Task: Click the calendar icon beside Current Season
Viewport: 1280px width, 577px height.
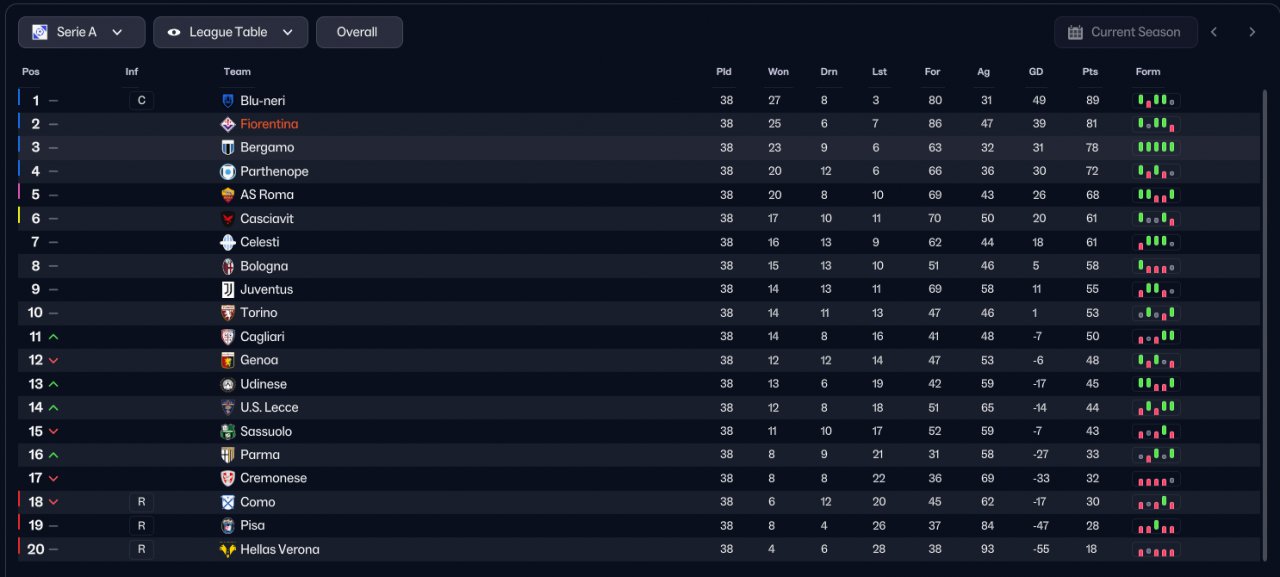Action: point(1075,32)
